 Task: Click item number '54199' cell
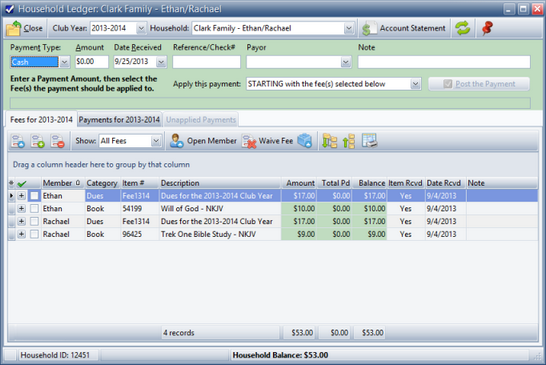click(140, 209)
